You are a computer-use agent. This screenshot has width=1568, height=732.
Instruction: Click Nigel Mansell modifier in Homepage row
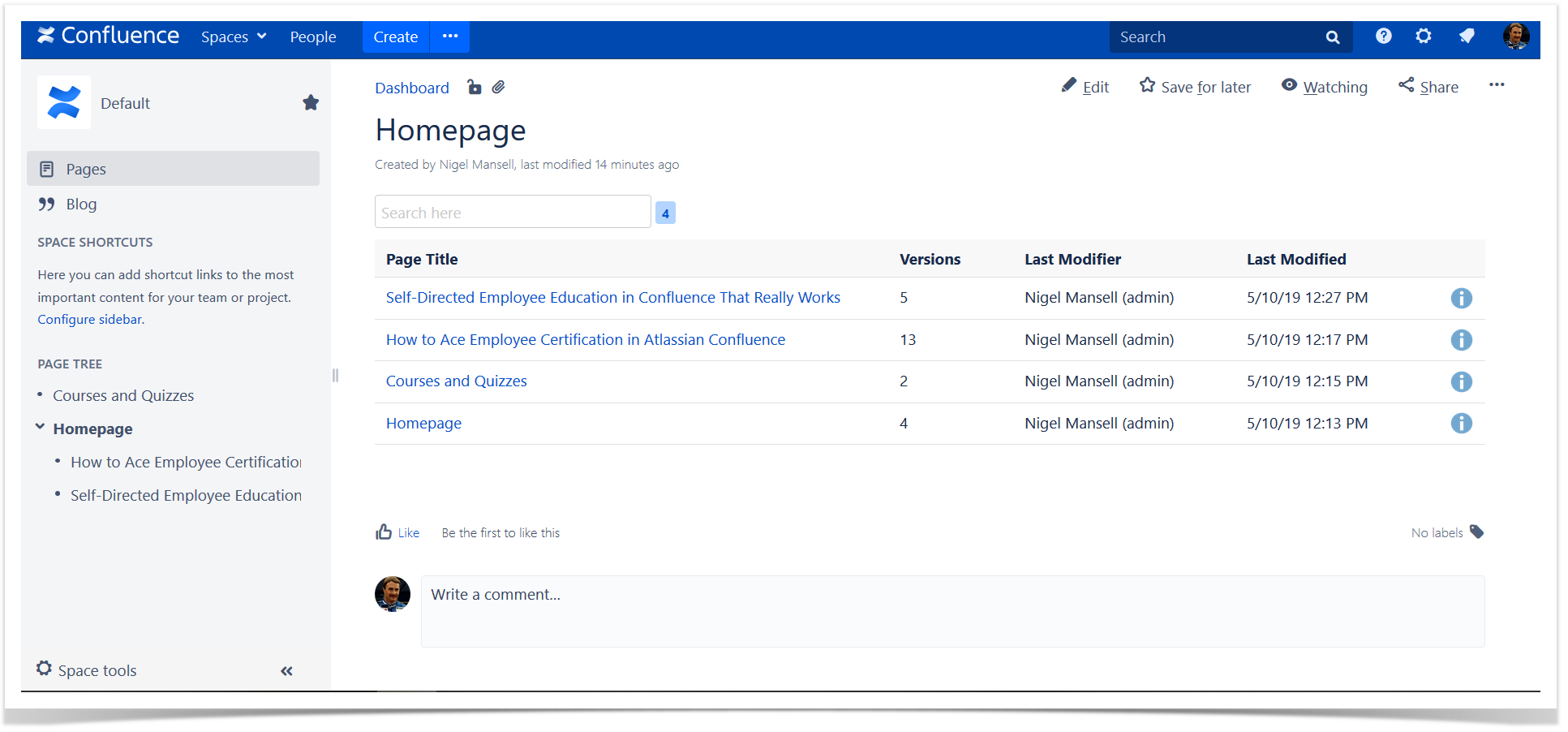[1099, 423]
